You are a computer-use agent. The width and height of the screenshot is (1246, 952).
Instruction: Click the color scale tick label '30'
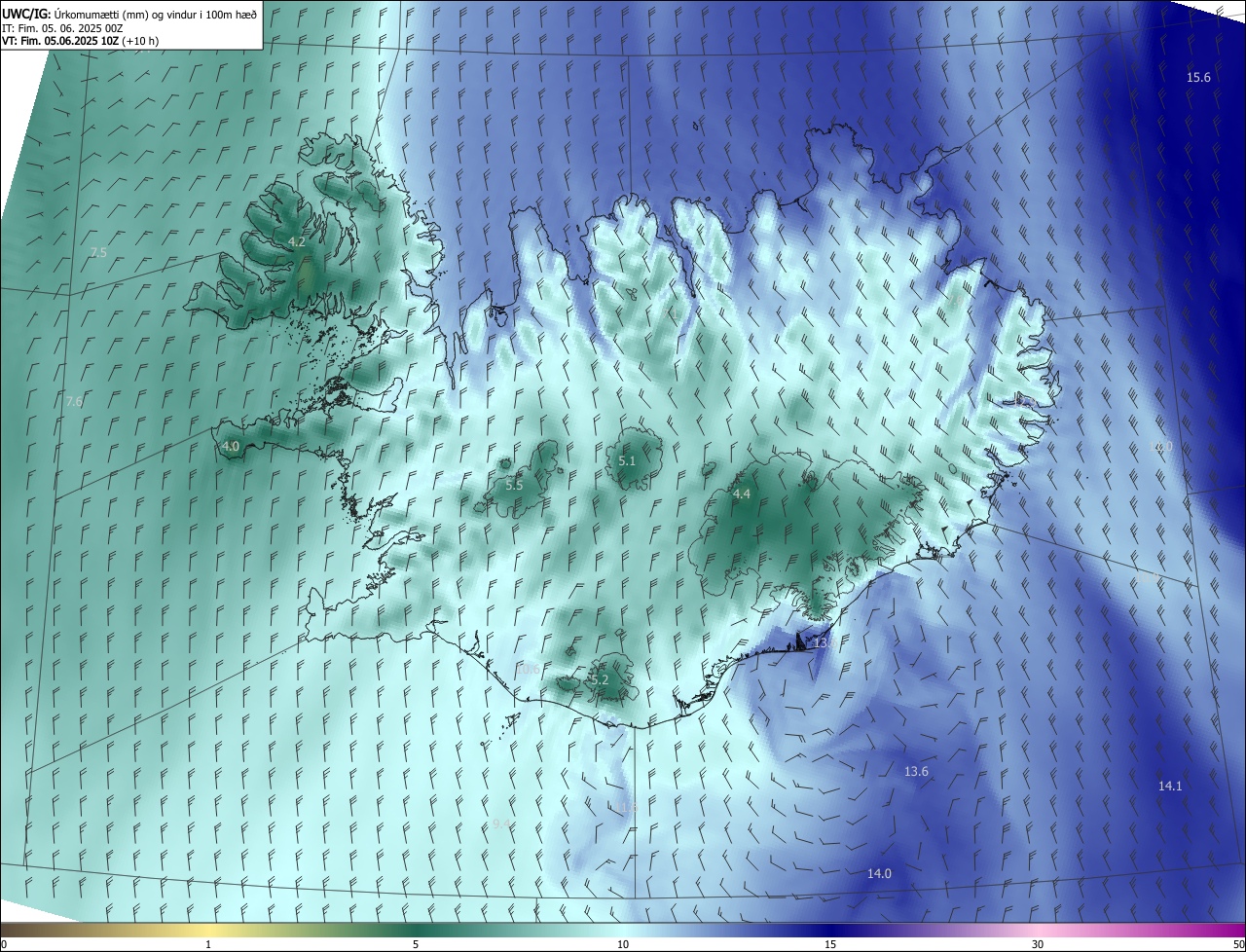pyautogui.click(x=1038, y=945)
